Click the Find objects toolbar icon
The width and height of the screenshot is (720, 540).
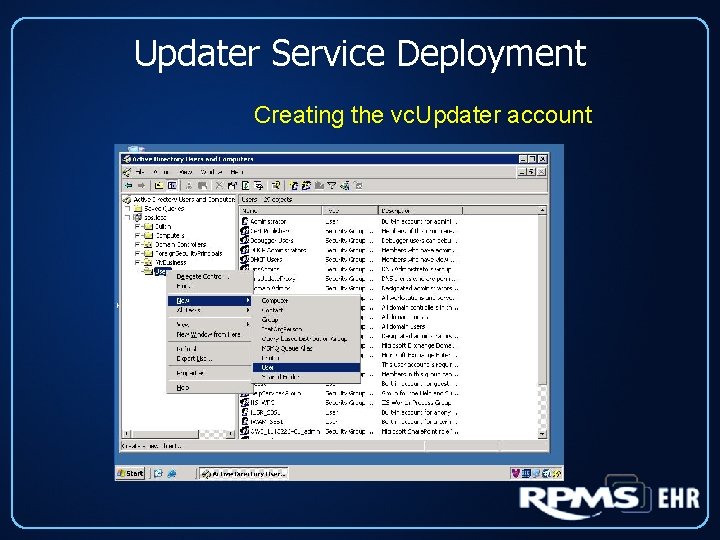[x=345, y=186]
